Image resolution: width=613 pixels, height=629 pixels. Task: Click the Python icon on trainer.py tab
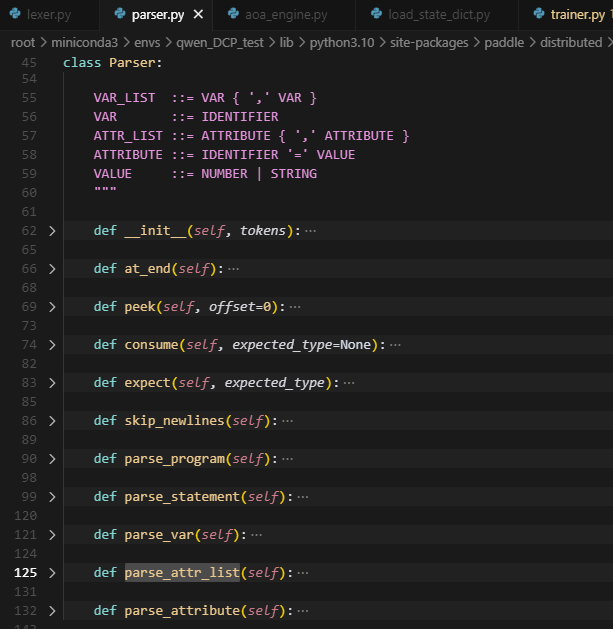coord(539,14)
